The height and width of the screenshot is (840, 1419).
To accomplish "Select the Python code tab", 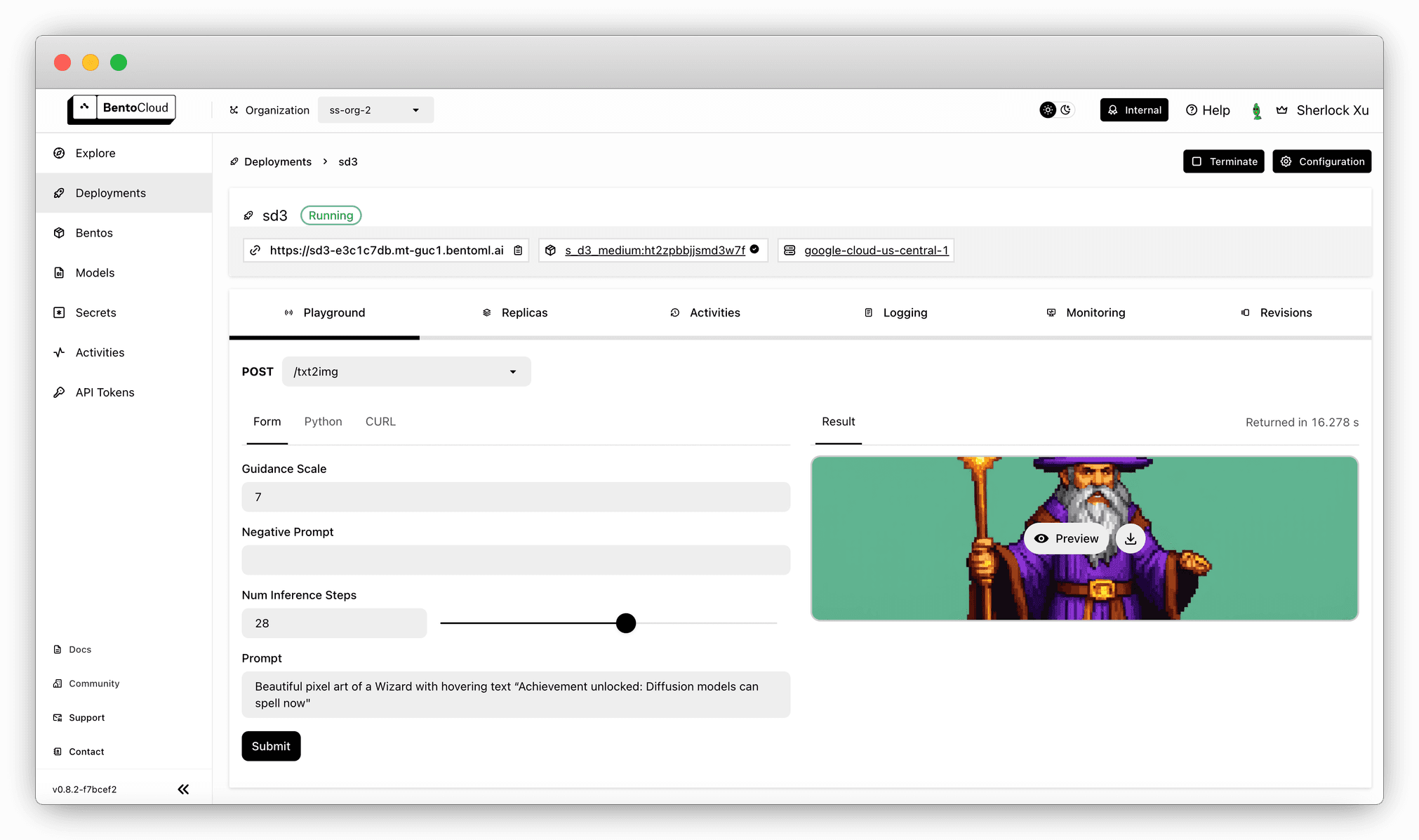I will 323,421.
